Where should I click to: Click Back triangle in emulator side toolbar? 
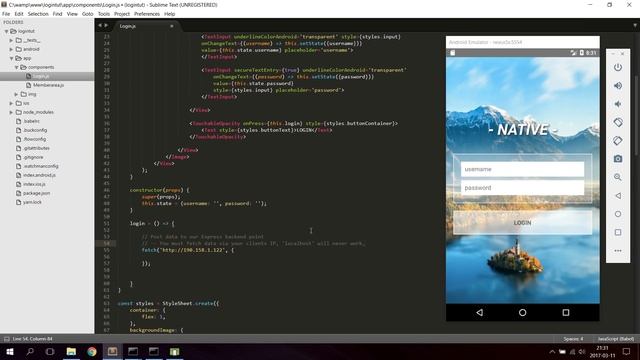tap(618, 196)
